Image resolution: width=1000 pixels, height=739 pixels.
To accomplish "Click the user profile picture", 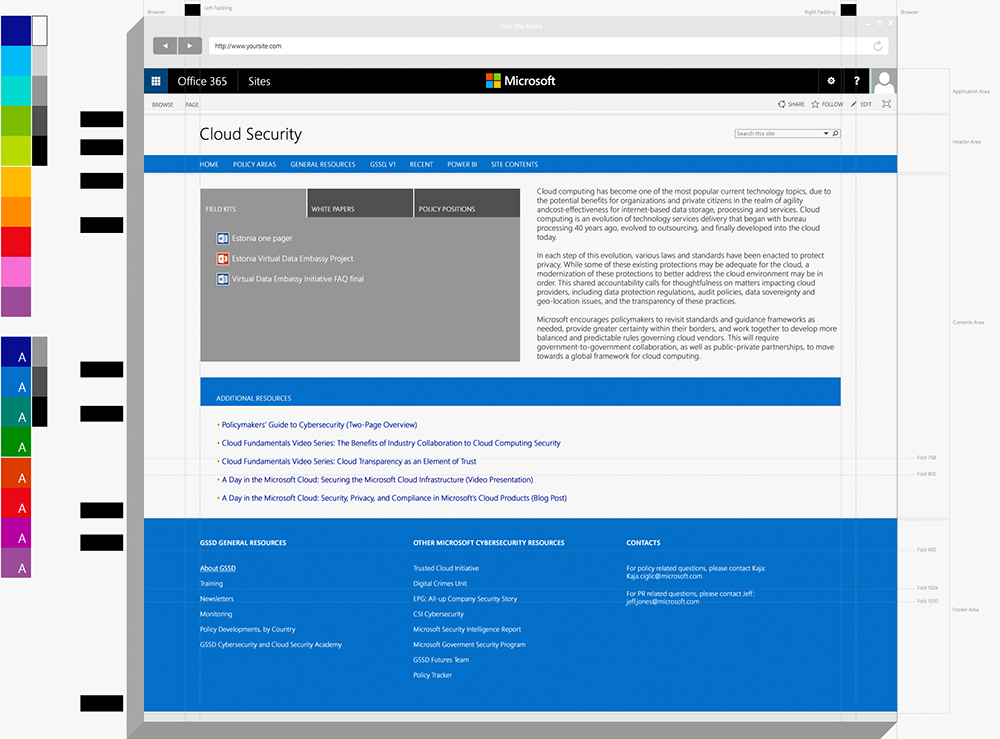I will pos(884,81).
